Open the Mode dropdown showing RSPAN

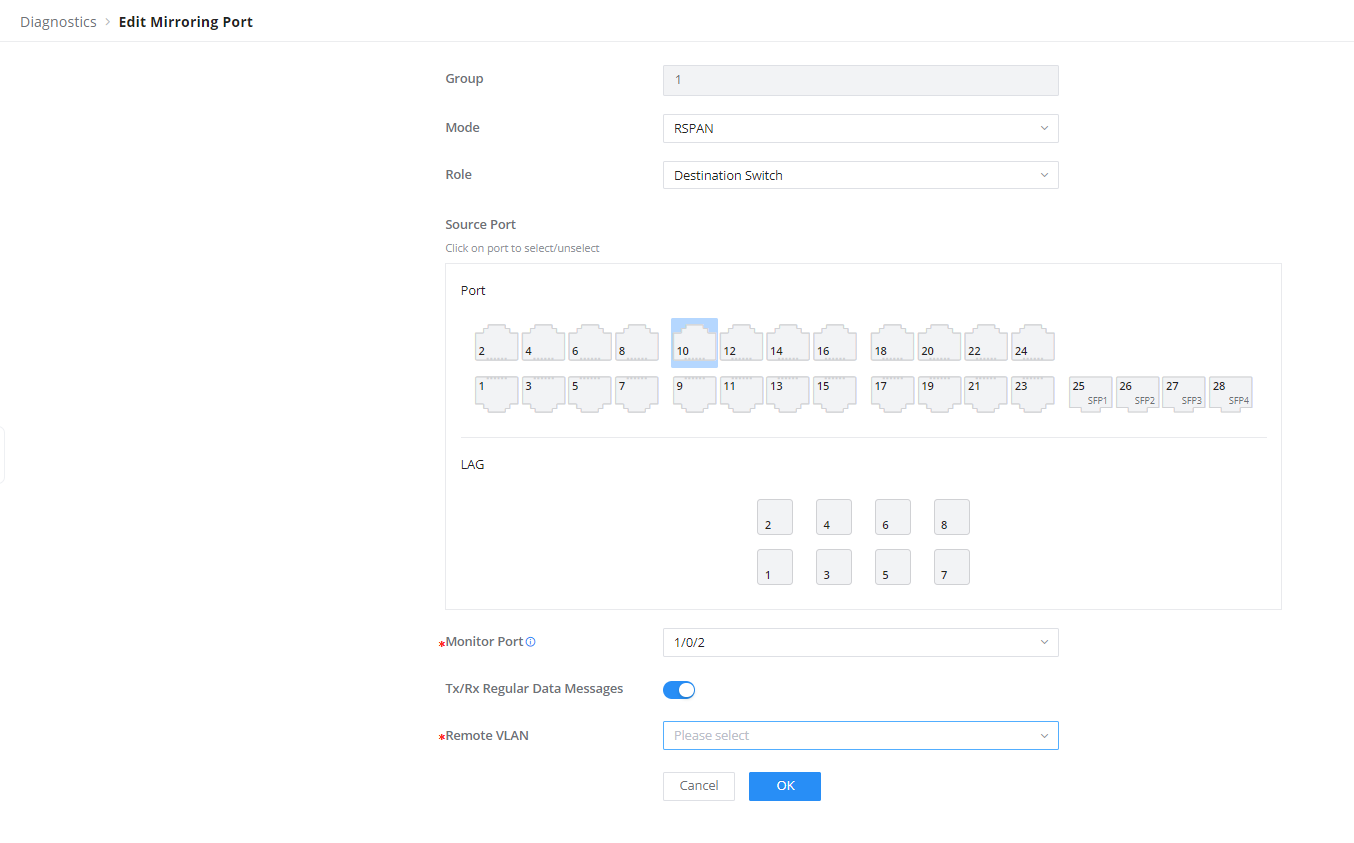(860, 128)
